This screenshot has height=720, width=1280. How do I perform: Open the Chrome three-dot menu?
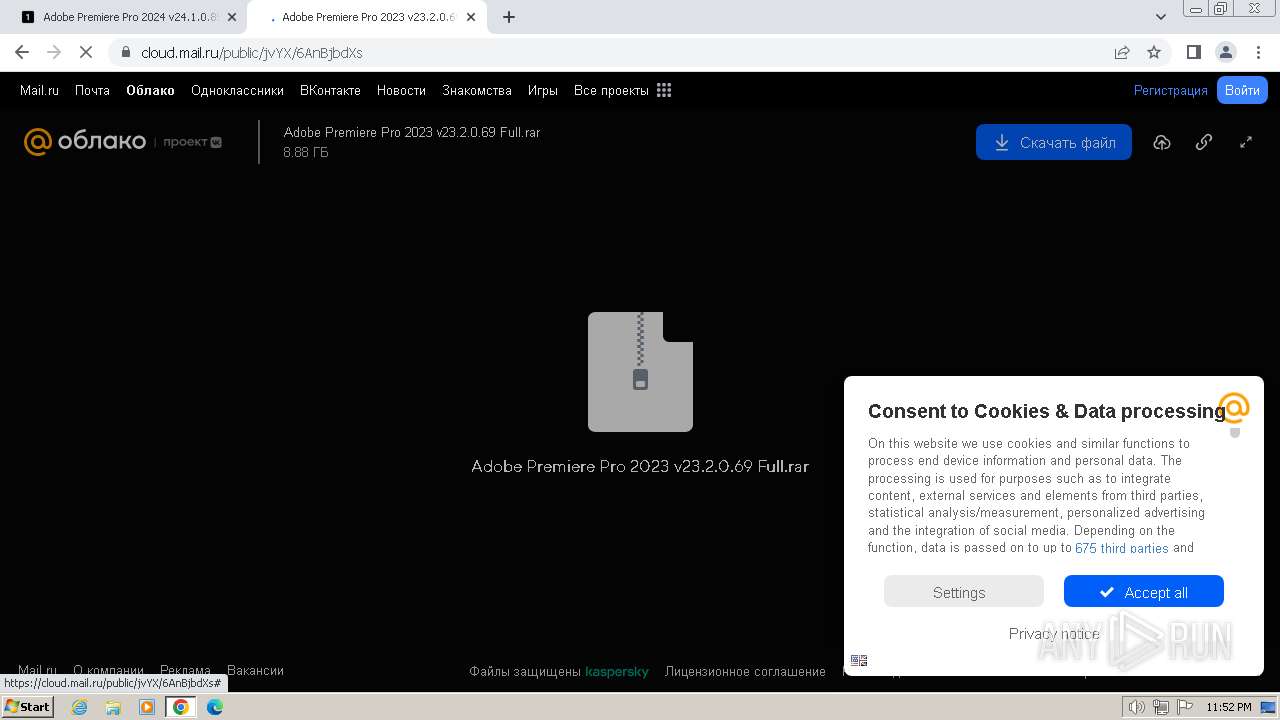coord(1258,52)
